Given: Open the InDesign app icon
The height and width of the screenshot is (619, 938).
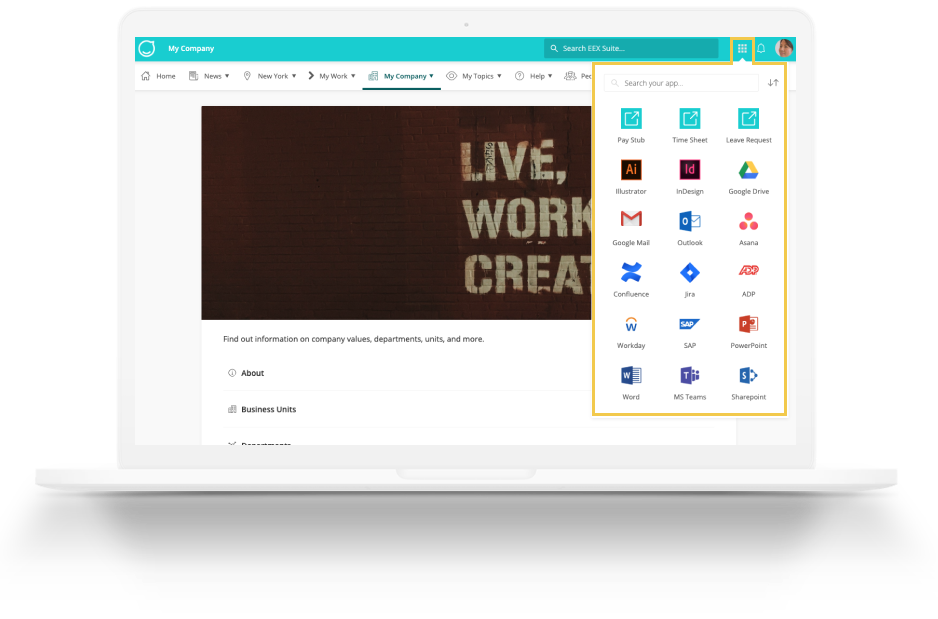Looking at the screenshot, I should 689,170.
